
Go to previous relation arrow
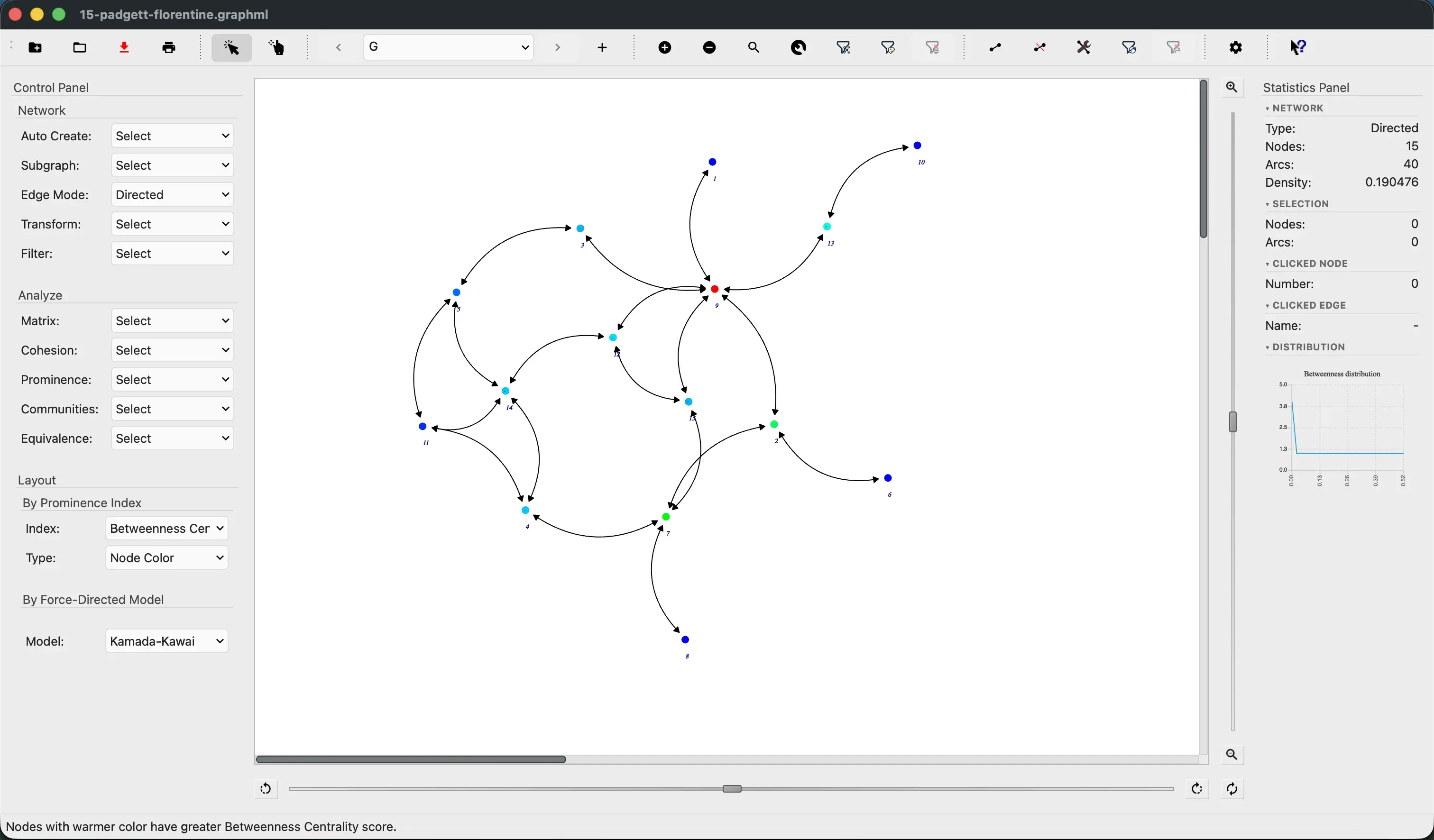339,48
